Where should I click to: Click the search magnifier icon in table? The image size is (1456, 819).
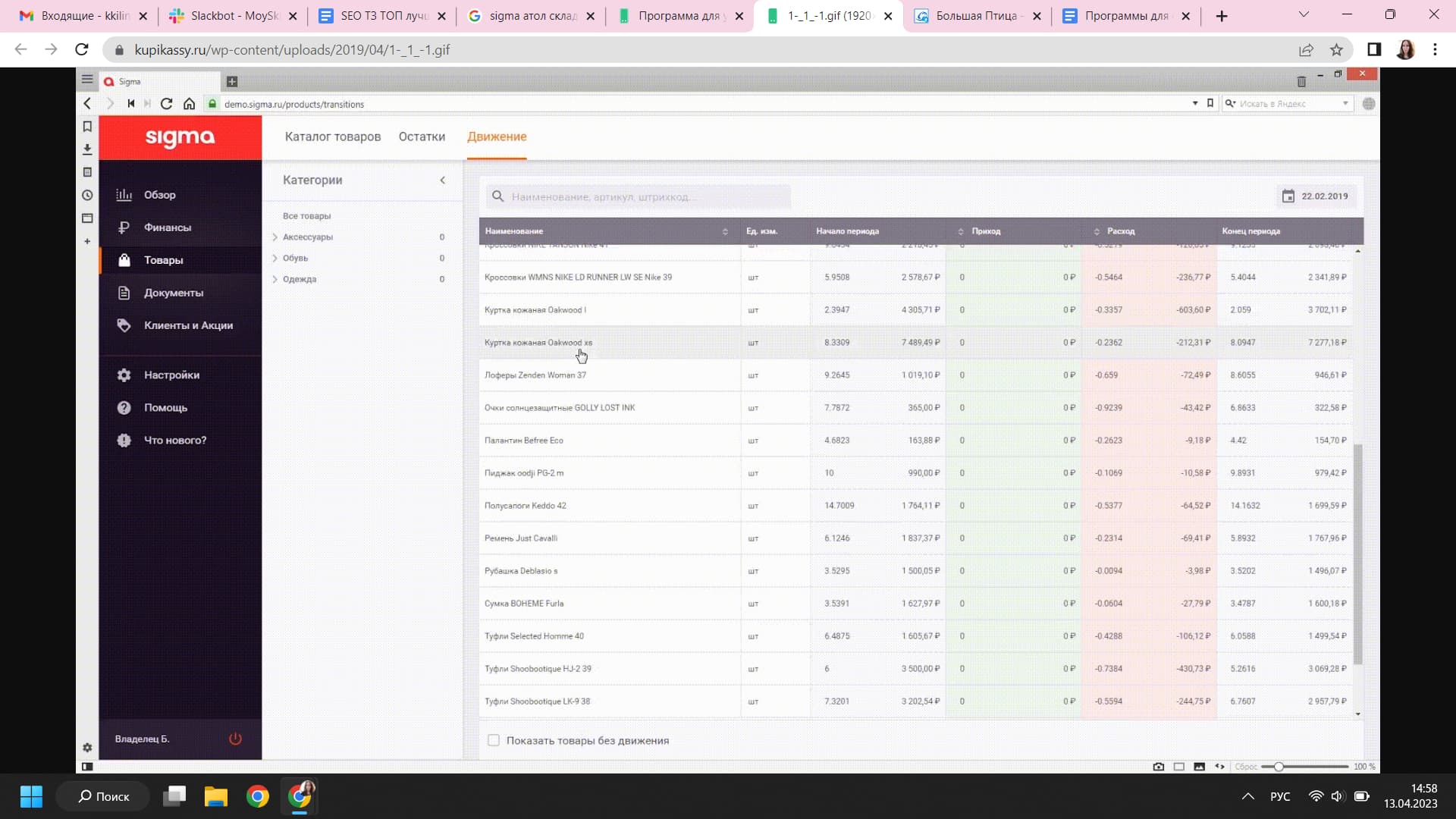497,196
